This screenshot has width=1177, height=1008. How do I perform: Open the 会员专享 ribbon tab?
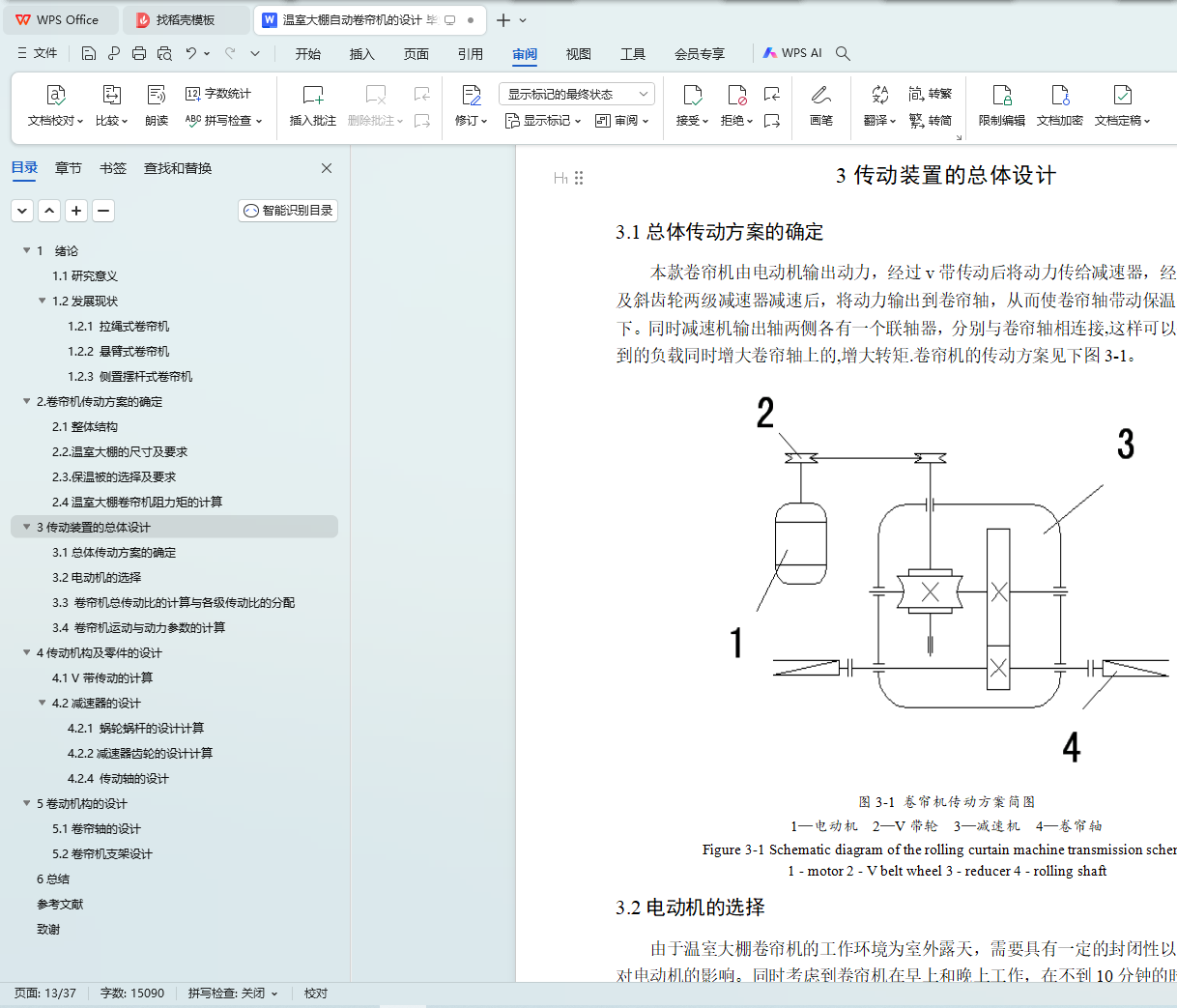(700, 54)
